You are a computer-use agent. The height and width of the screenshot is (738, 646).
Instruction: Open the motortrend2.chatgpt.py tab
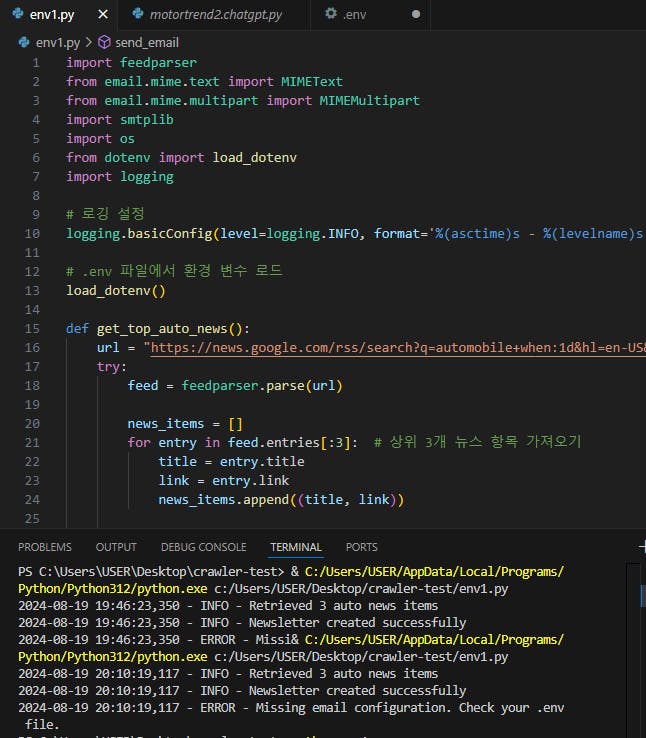click(215, 15)
